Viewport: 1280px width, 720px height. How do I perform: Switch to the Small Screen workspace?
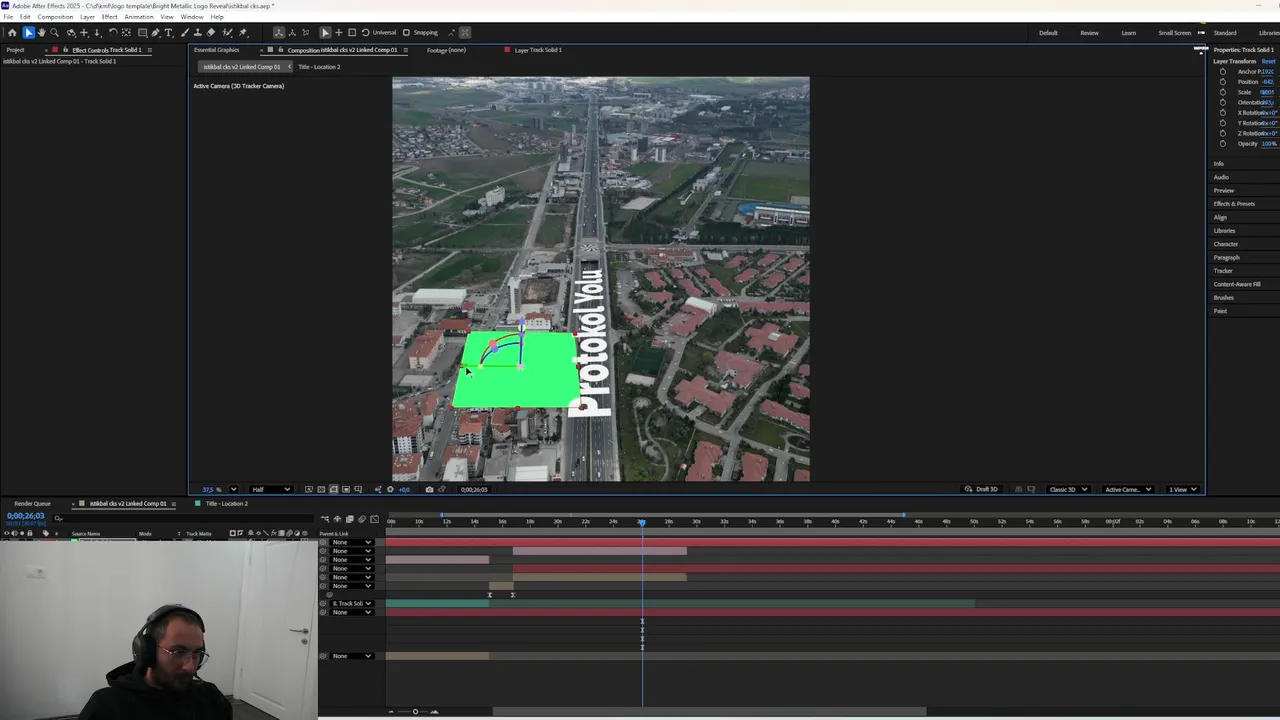pos(1175,33)
